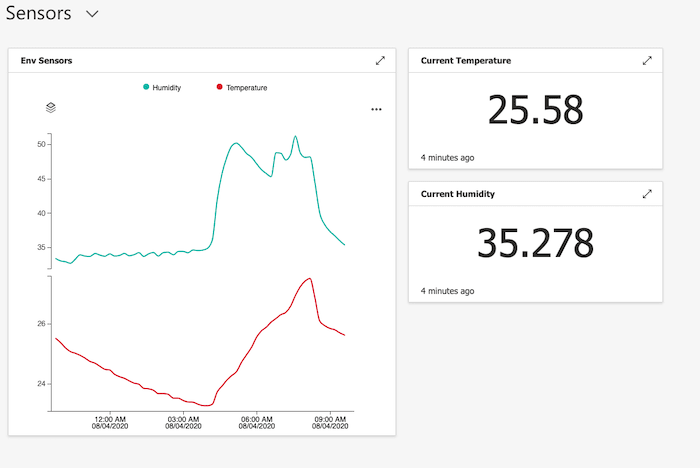The image size is (700, 468).
Task: Expand the Current Temperature tile
Action: coord(647,61)
